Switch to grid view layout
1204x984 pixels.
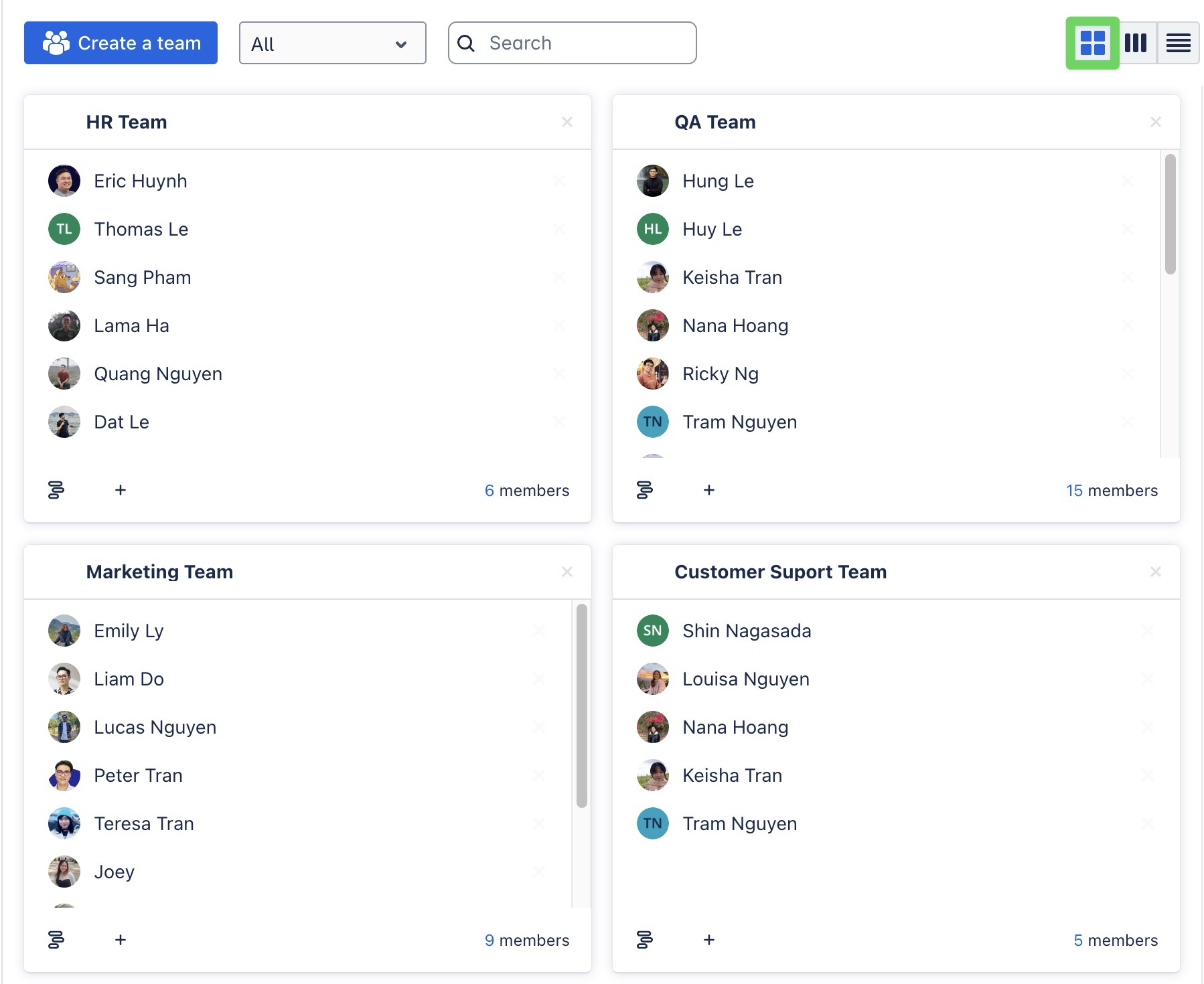pyautogui.click(x=1092, y=44)
